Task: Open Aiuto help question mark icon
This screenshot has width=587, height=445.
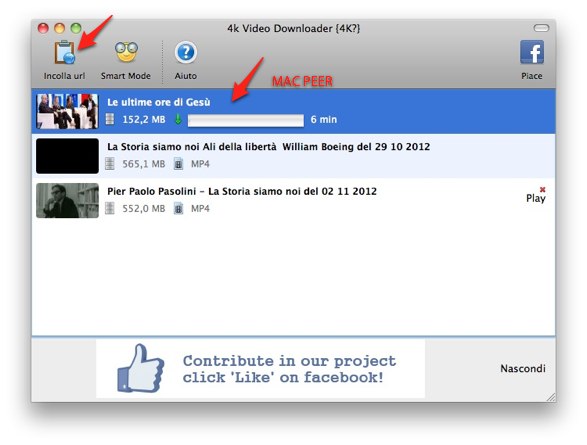Action: tap(185, 52)
